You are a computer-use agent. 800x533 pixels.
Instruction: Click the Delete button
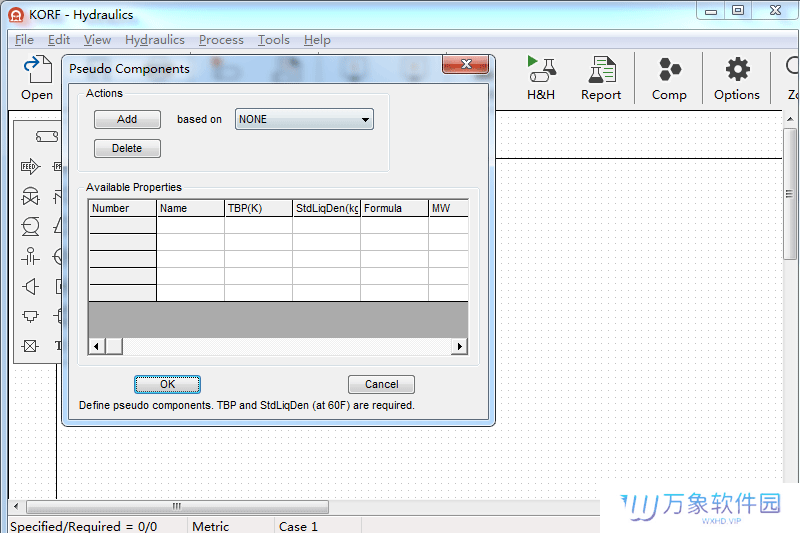pos(127,148)
